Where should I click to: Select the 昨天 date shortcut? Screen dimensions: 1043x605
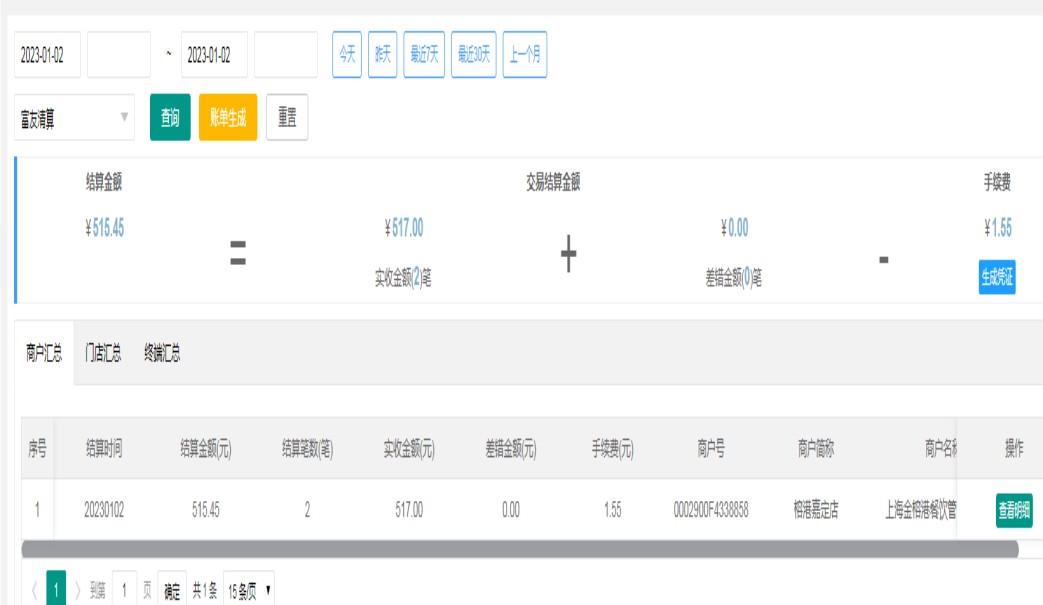(383, 55)
